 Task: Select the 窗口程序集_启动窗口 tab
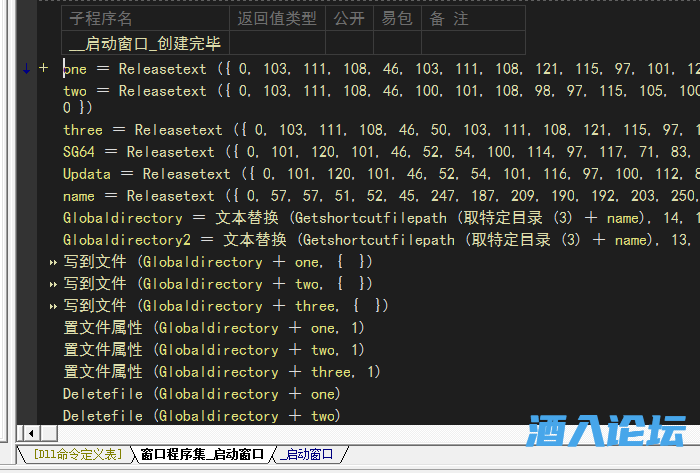pyautogui.click(x=201, y=455)
